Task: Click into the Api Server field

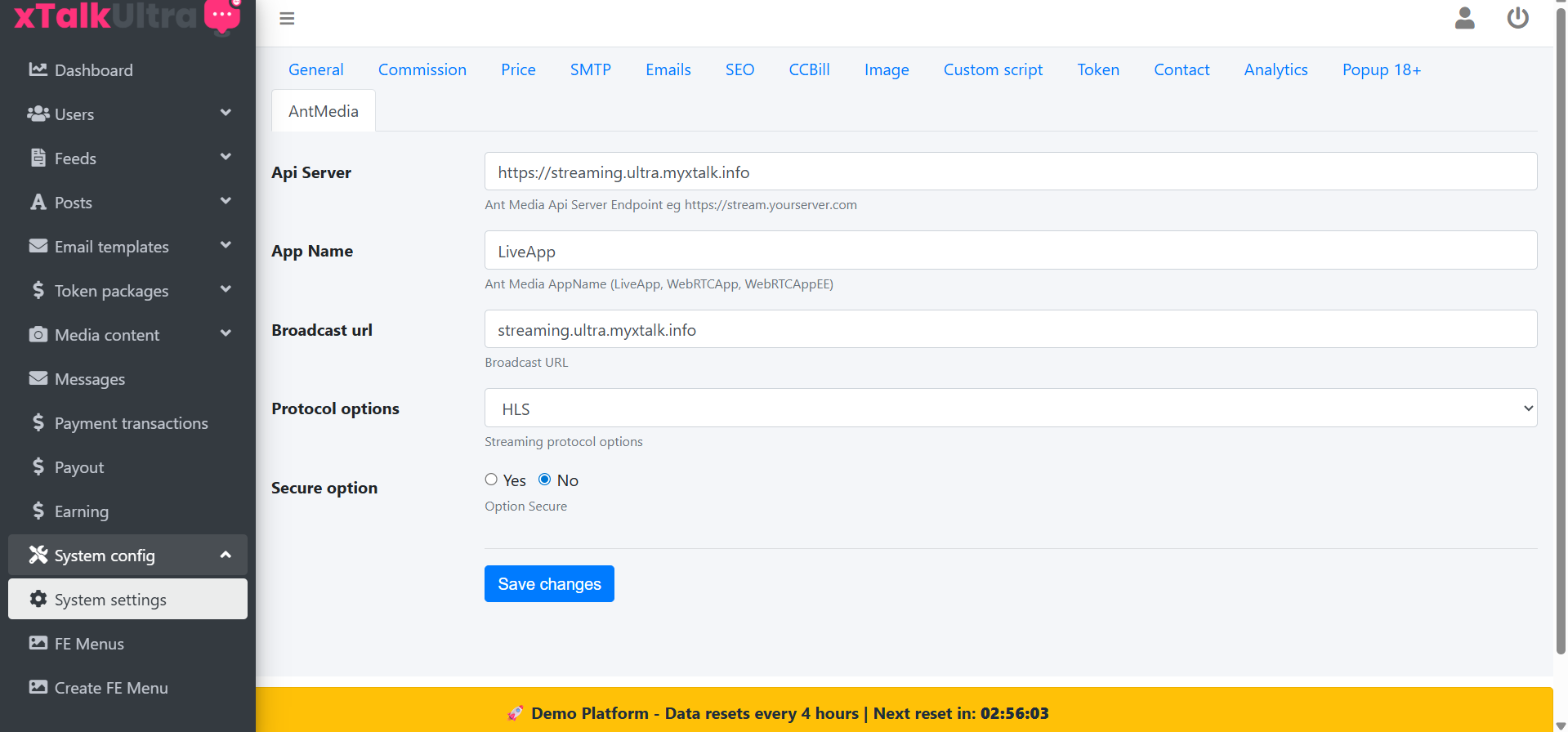Action: (1010, 172)
